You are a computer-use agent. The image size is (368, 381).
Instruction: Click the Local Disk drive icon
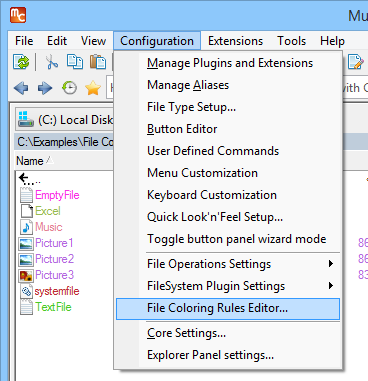(x=26, y=119)
